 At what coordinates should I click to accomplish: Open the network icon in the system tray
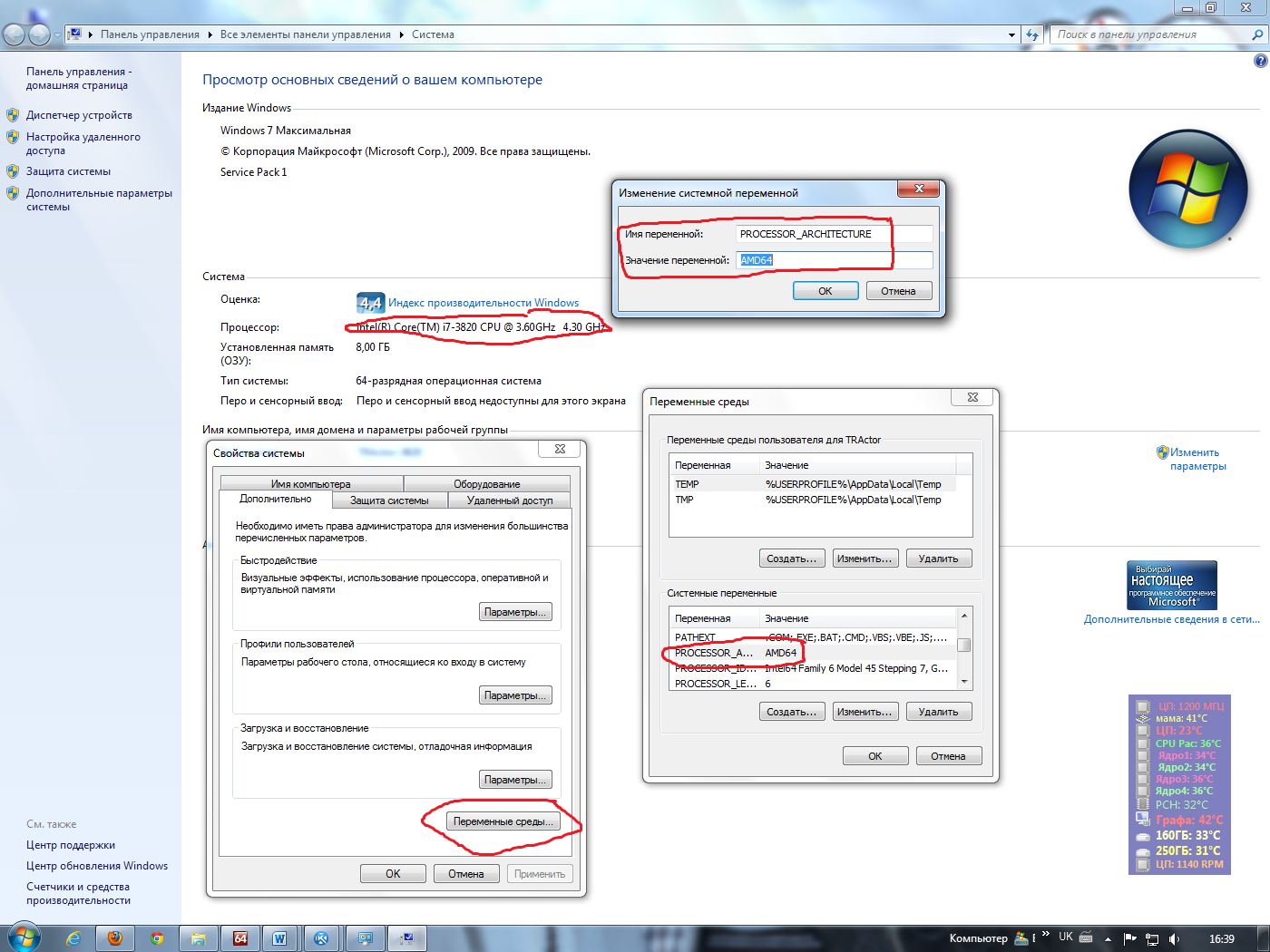pyautogui.click(x=1152, y=938)
